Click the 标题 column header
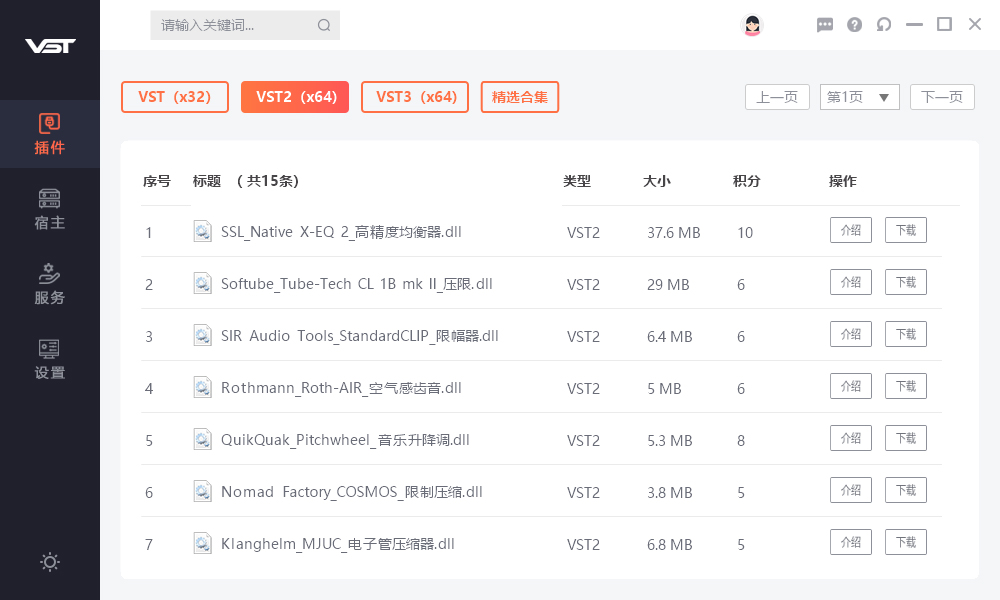This screenshot has height=600, width=1000. [x=207, y=181]
